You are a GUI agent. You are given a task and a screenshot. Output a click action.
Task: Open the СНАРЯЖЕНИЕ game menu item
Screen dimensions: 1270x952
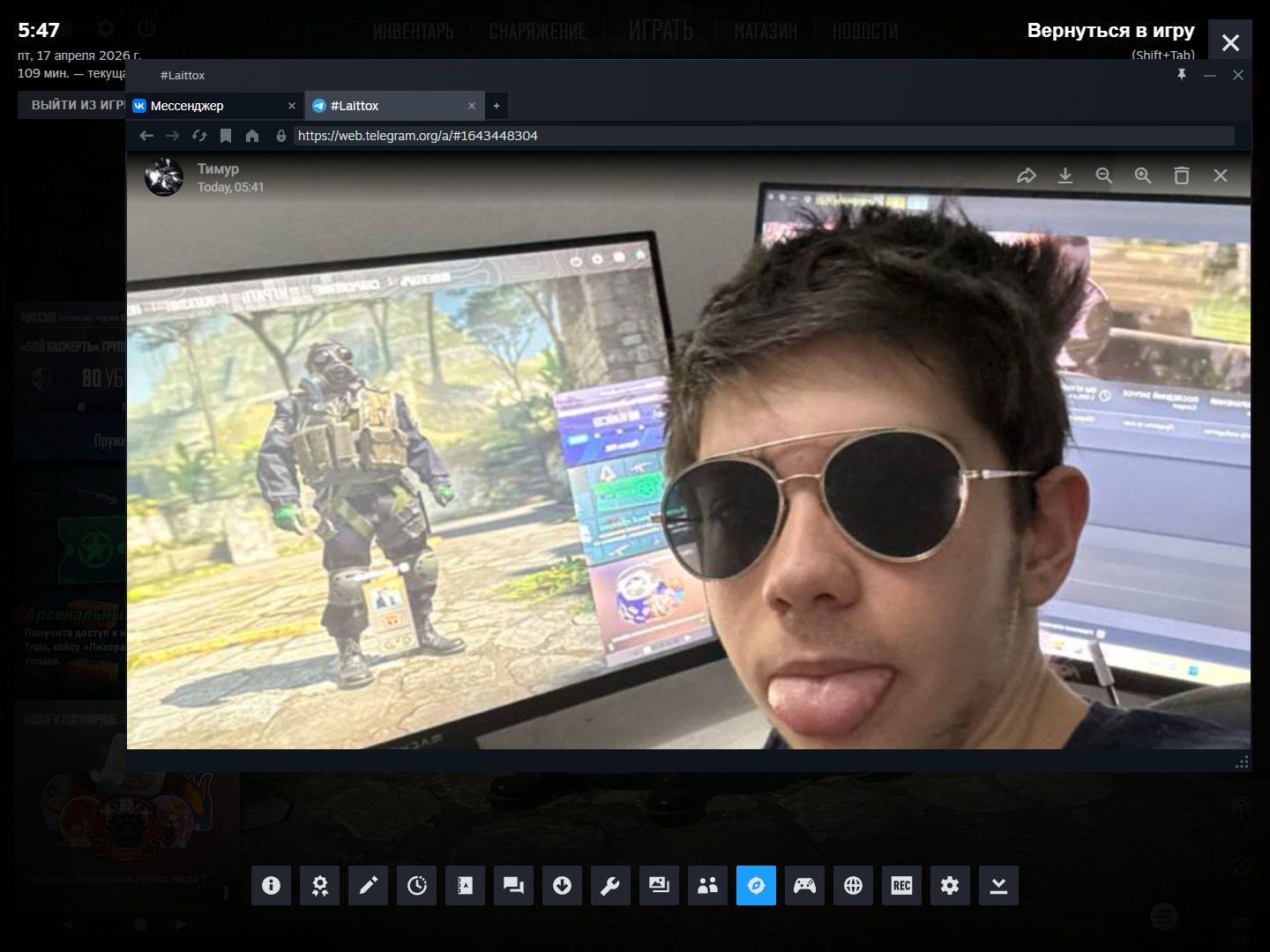(538, 32)
